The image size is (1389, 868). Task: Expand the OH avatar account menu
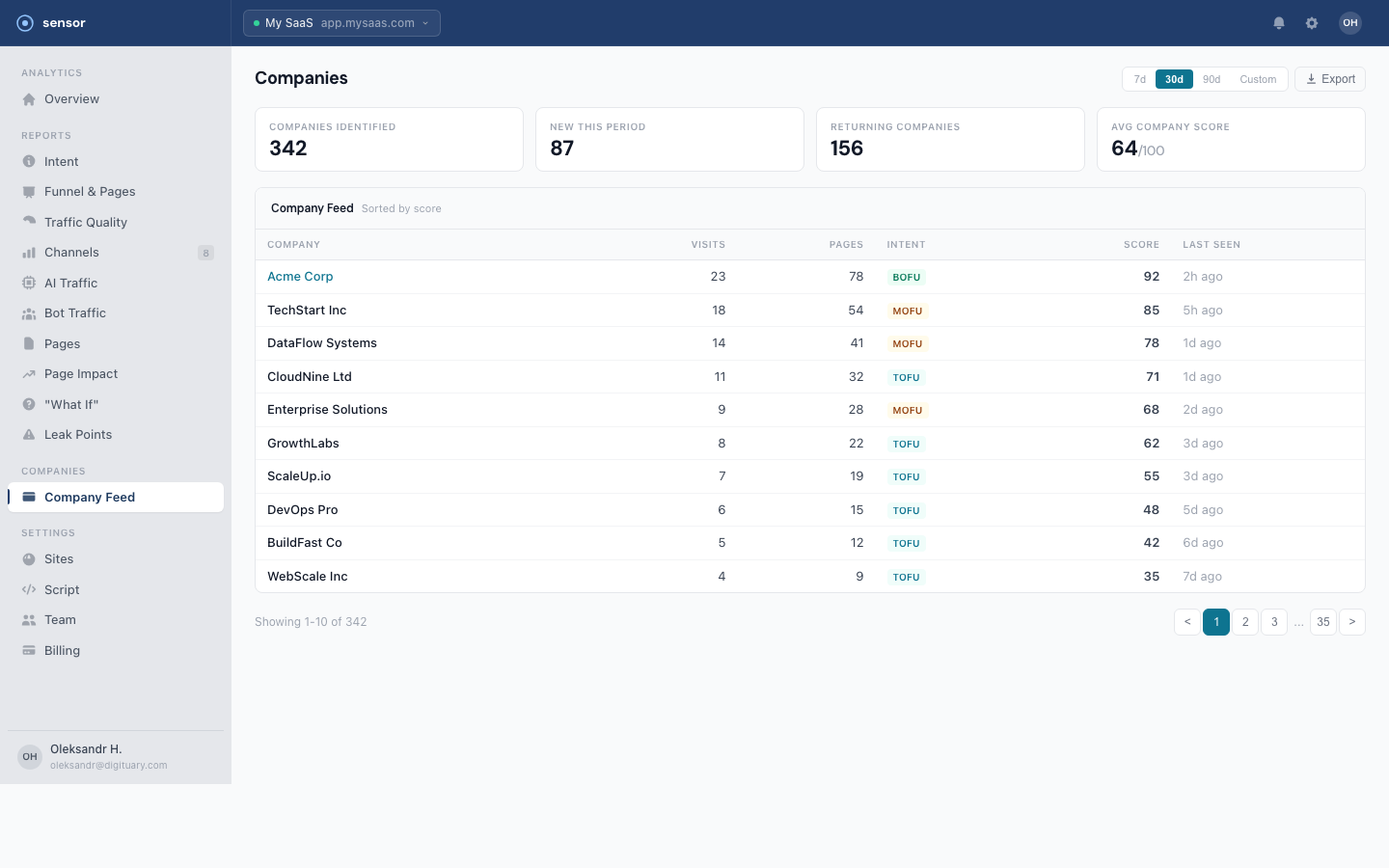pyautogui.click(x=1350, y=22)
